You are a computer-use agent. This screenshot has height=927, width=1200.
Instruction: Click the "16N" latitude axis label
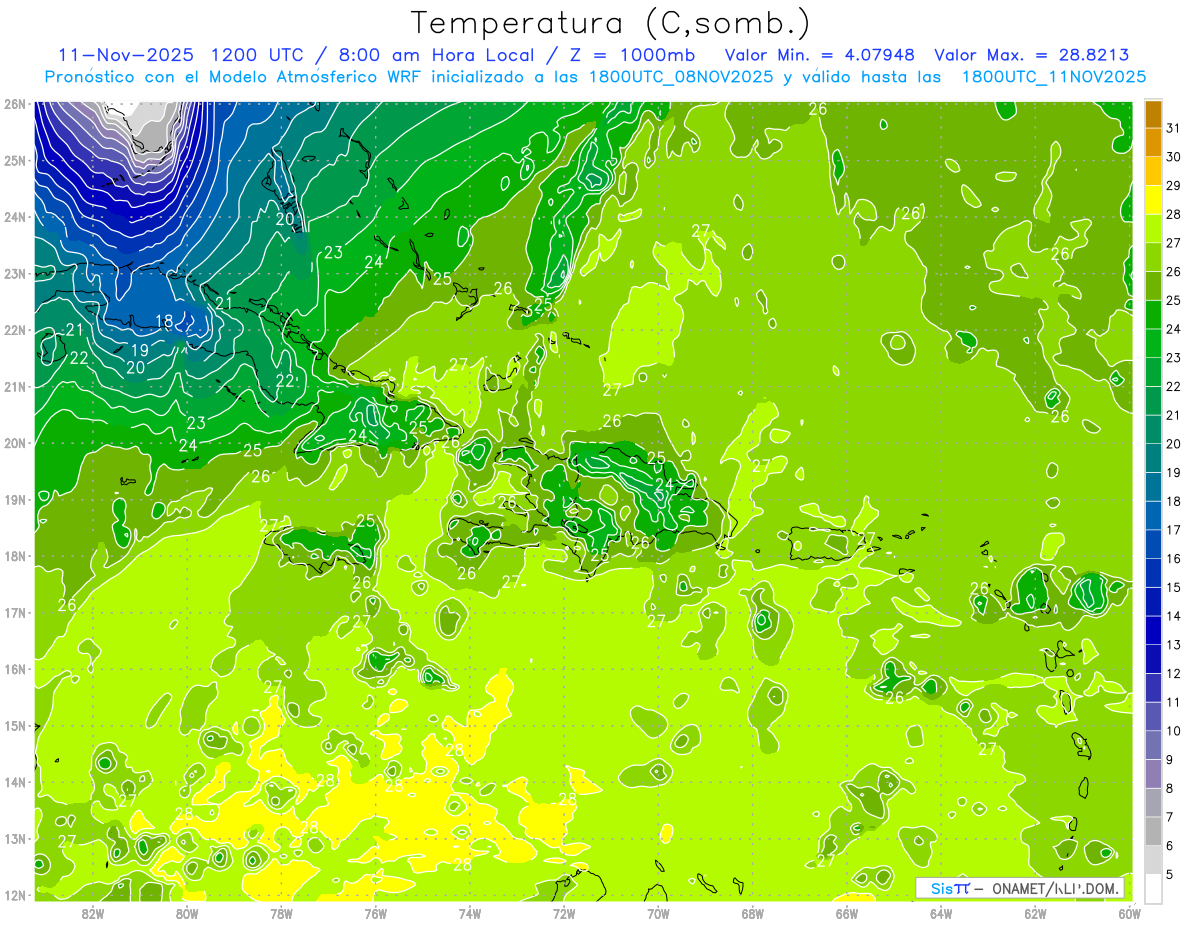15,669
